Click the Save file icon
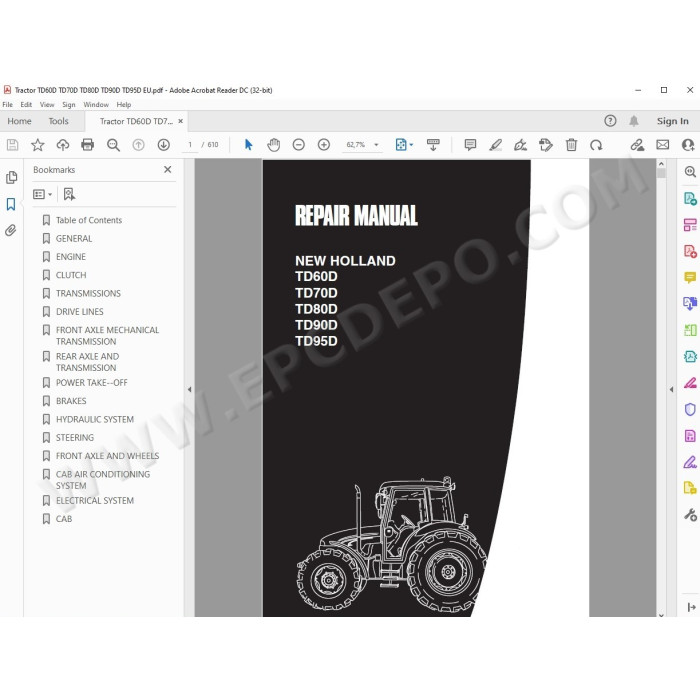This screenshot has height=700, width=700. (12, 145)
